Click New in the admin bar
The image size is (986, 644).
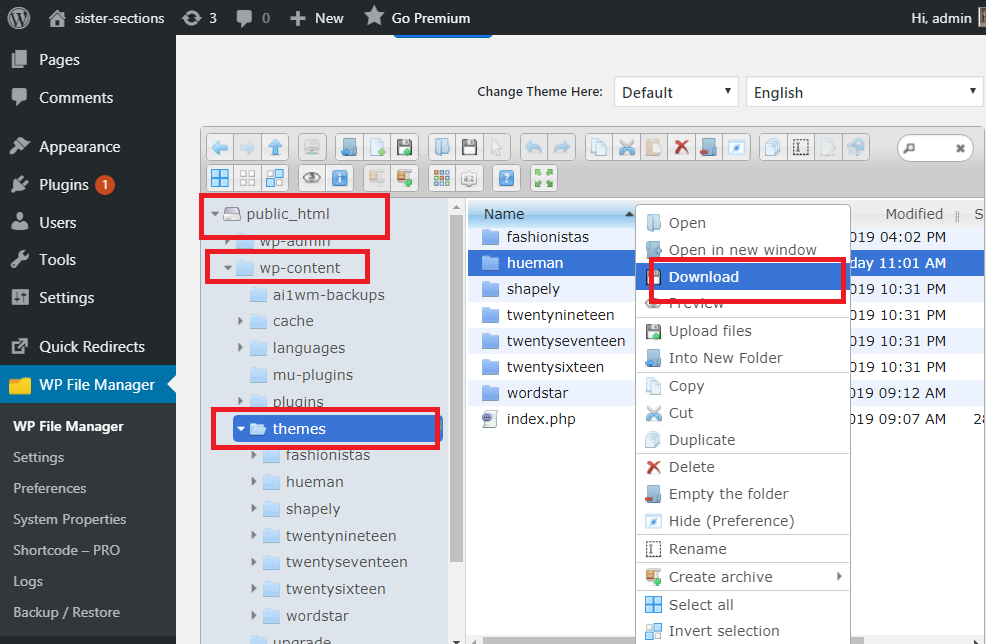pos(316,18)
